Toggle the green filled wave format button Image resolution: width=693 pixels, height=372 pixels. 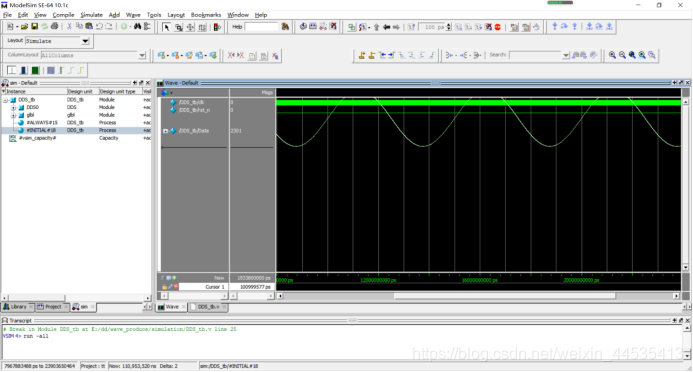click(35, 70)
